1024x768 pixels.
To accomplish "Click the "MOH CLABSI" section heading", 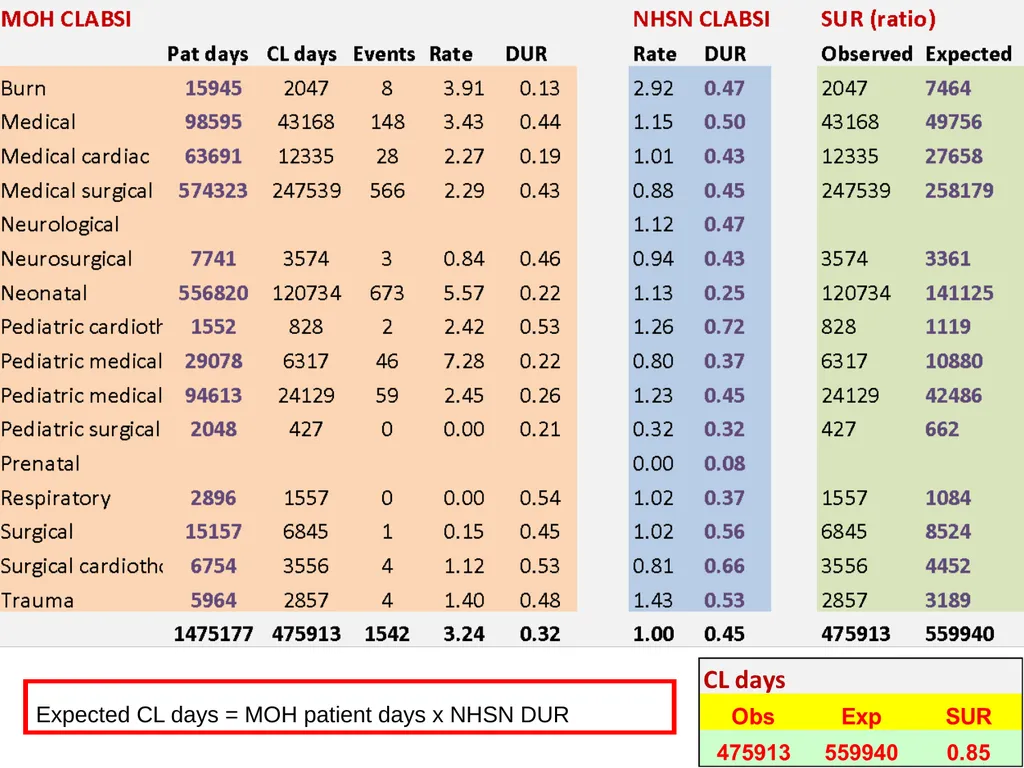I will (x=66, y=19).
